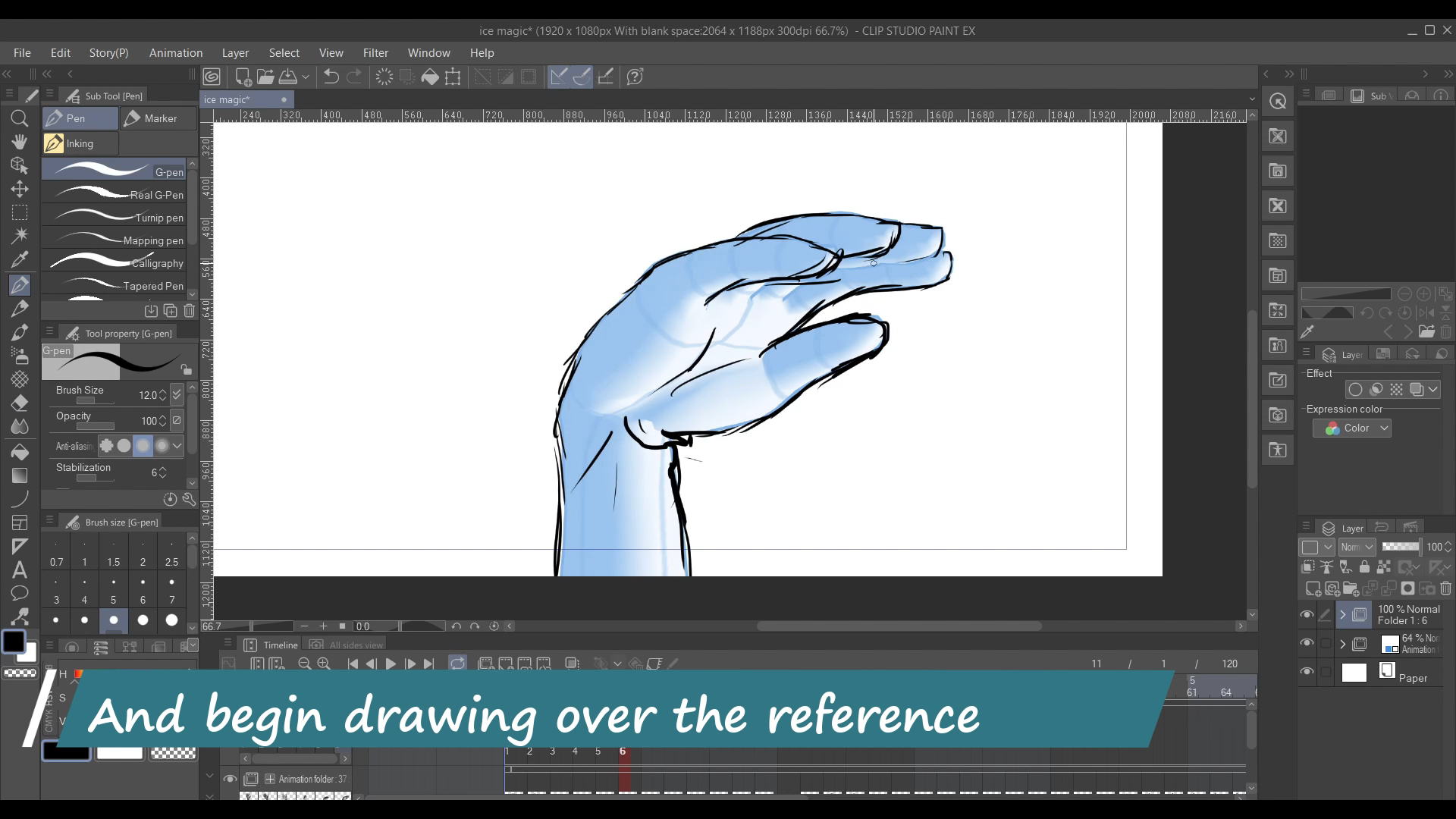
Task: Select the Eraser tool
Action: (x=20, y=403)
